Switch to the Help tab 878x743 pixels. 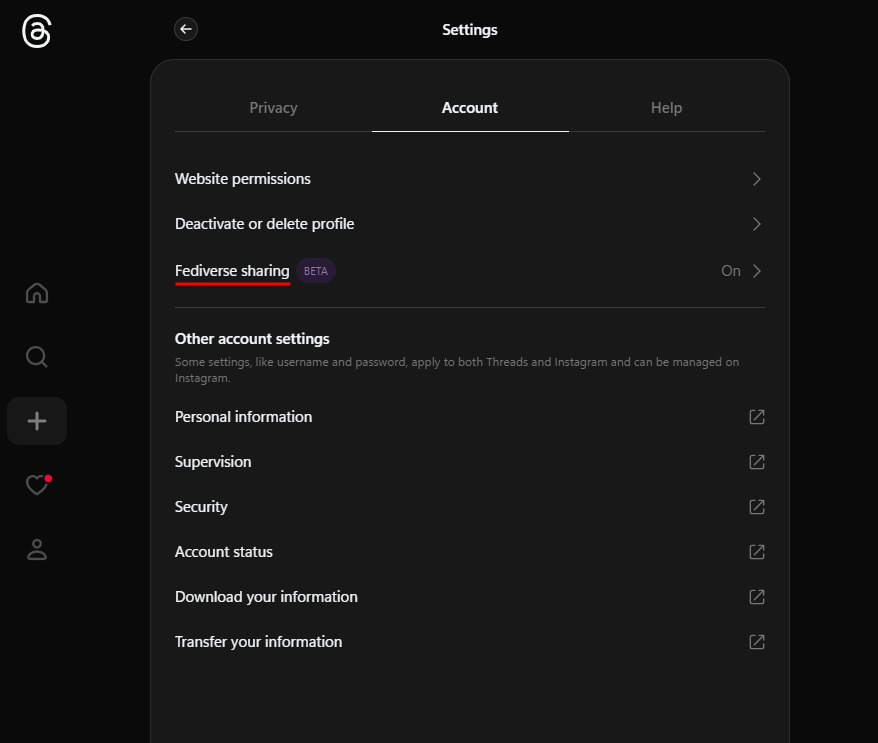click(x=666, y=108)
